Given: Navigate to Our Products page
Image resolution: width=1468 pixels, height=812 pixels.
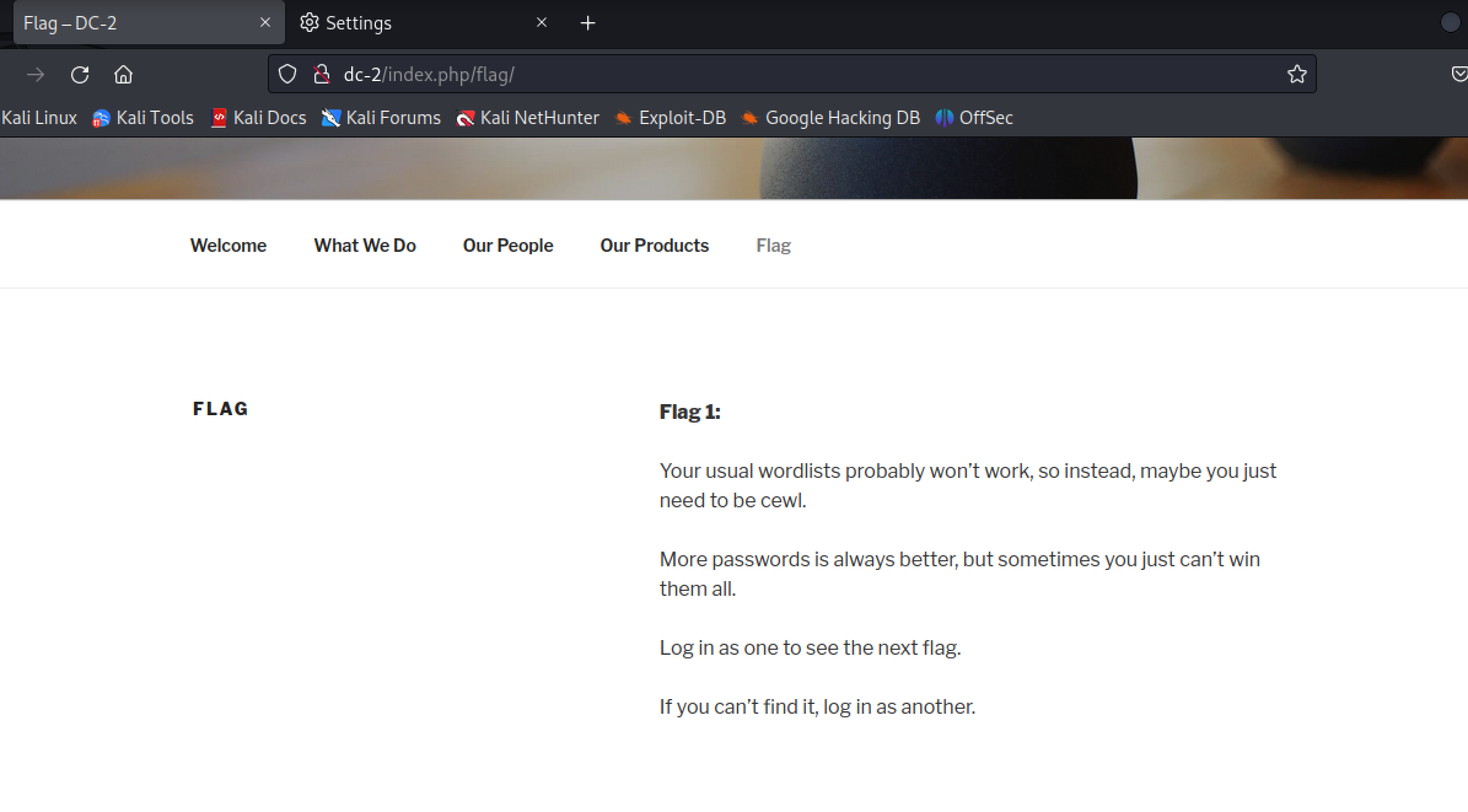Looking at the screenshot, I should click(x=654, y=245).
